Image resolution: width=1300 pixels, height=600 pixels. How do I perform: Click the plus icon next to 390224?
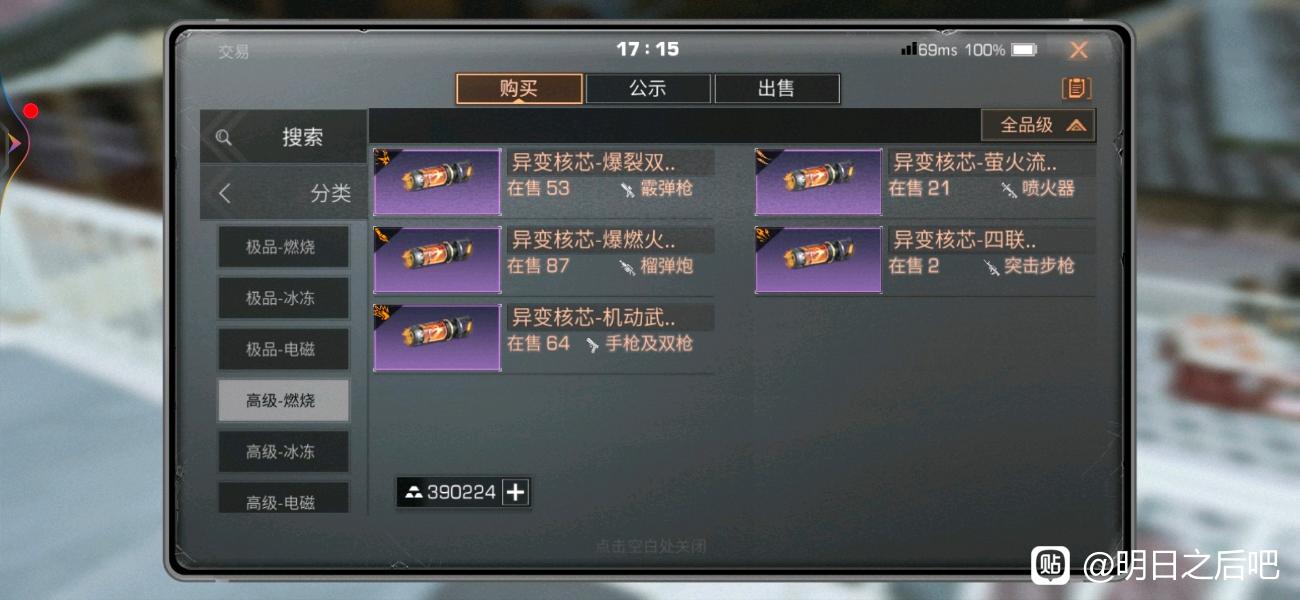515,492
